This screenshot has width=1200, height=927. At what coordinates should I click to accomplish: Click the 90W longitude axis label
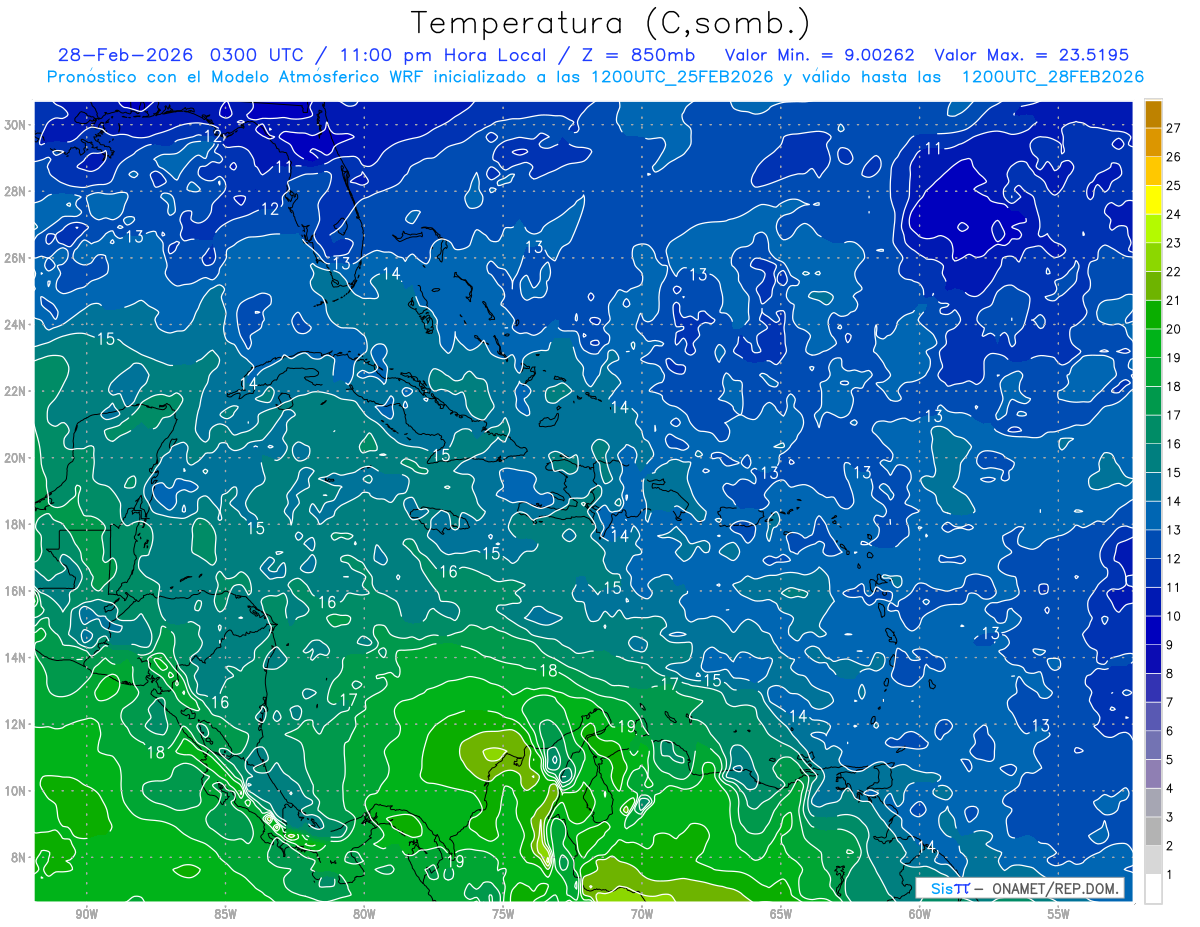(87, 913)
